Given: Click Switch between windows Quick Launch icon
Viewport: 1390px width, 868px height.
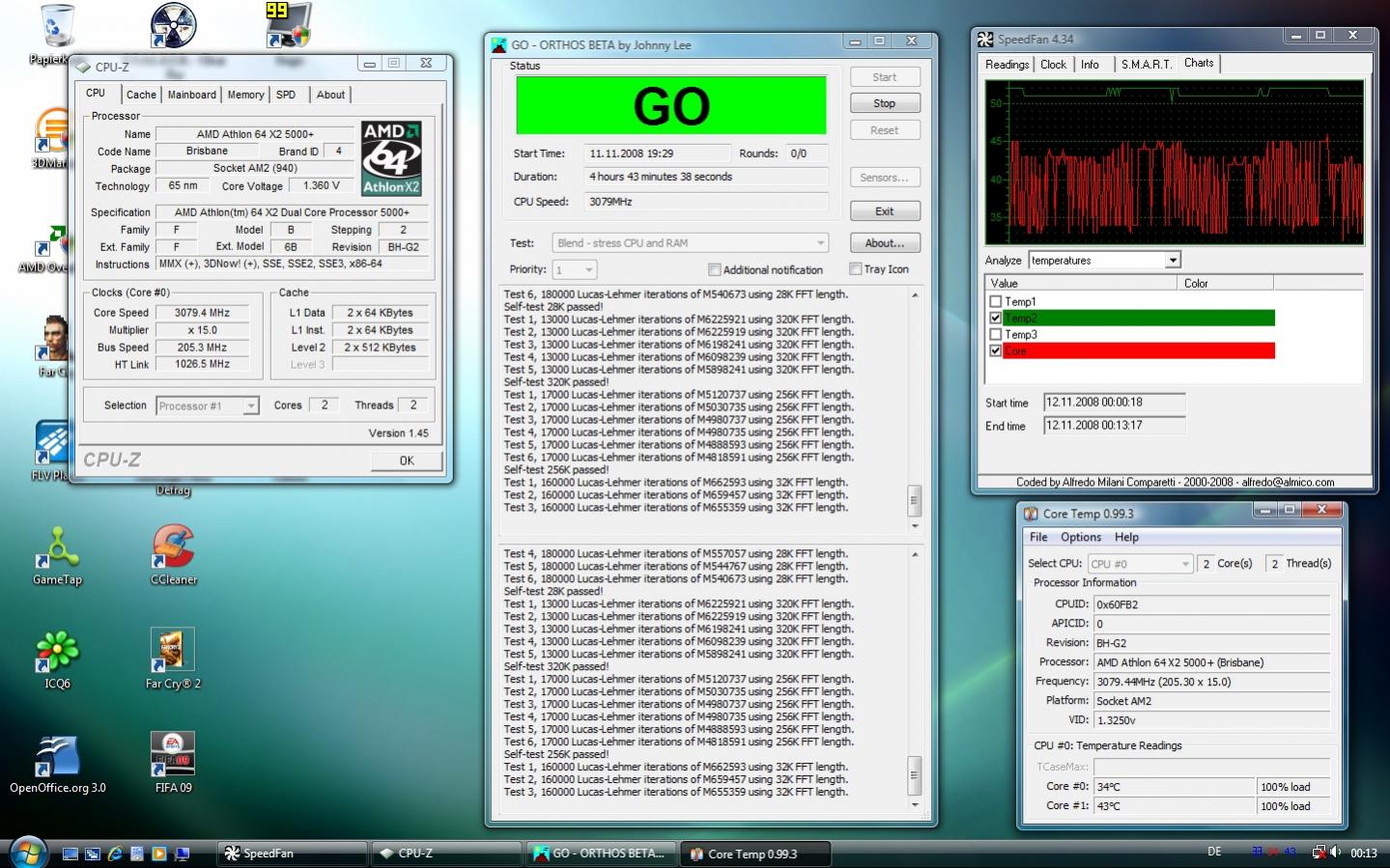Looking at the screenshot, I should click(93, 854).
